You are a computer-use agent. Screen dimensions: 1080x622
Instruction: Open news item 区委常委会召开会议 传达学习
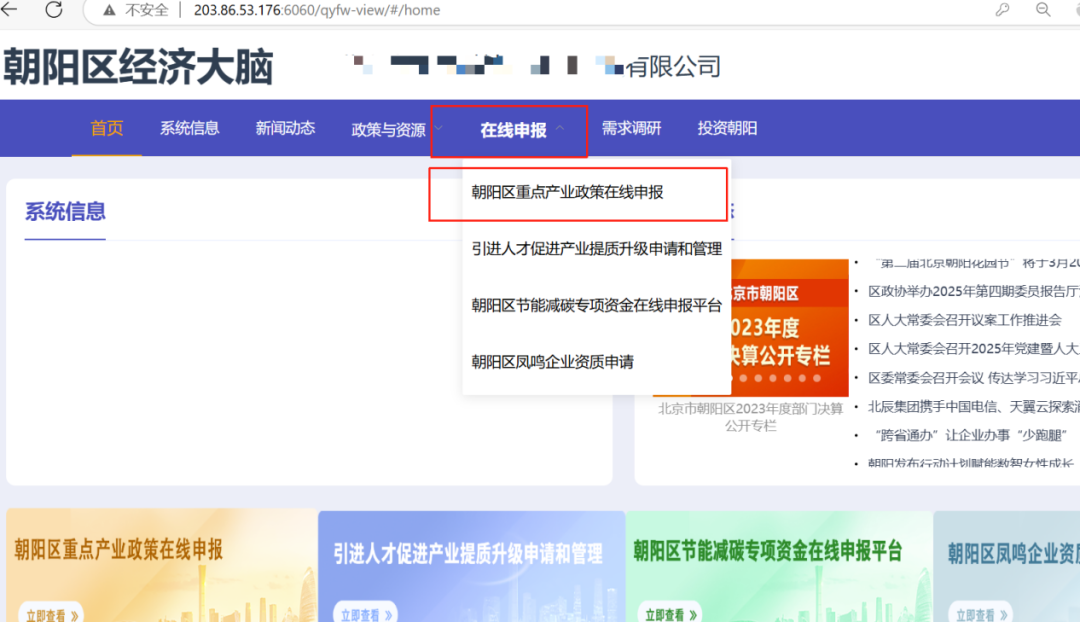point(974,377)
